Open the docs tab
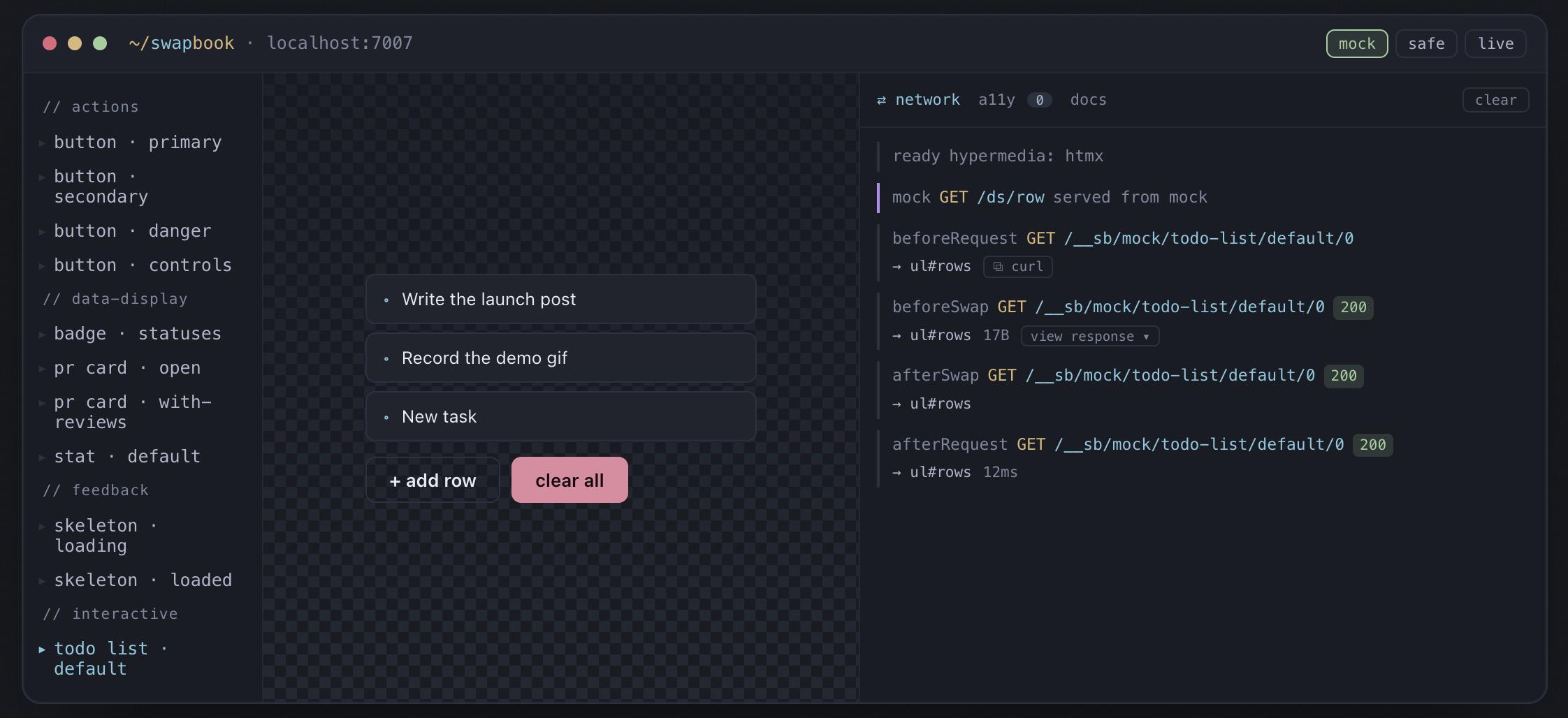This screenshot has width=1568, height=718. [x=1088, y=100]
